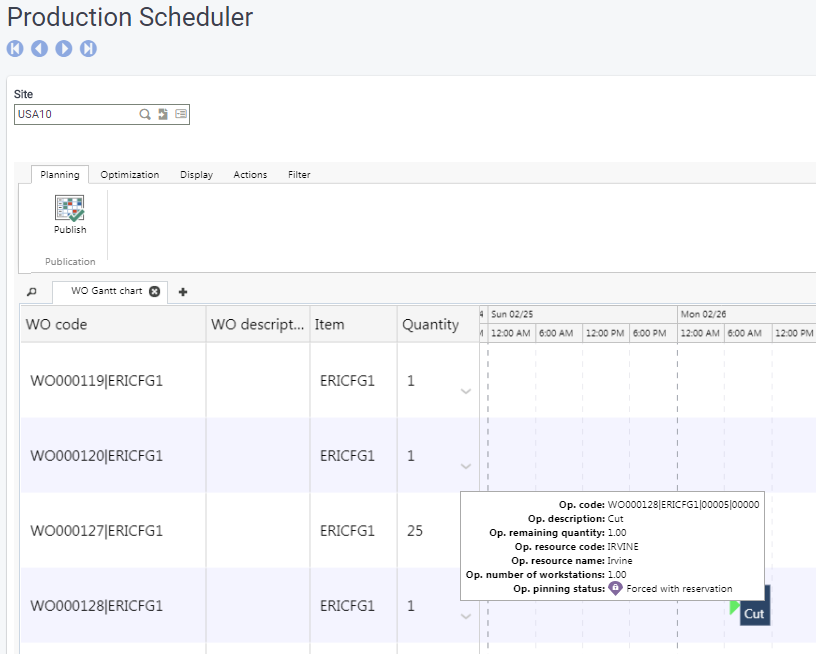Screen dimensions: 816x654
Task: Click the Site jump-to icon
Action: pyautogui.click(x=163, y=115)
